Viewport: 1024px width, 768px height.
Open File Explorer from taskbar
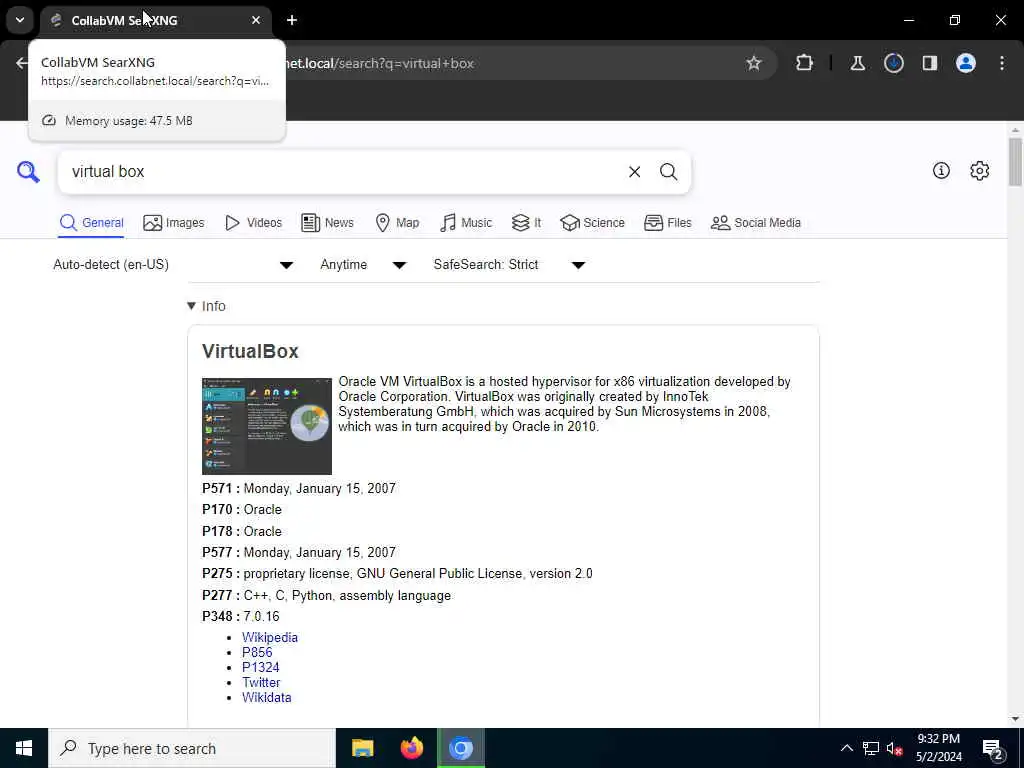(x=362, y=748)
